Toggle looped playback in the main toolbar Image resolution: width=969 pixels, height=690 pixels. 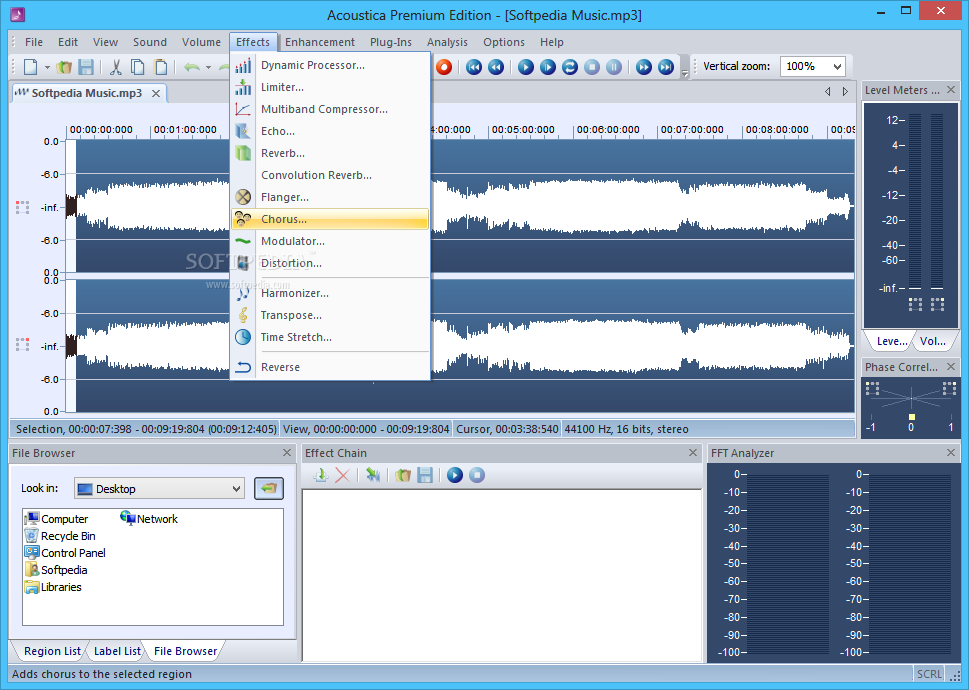point(570,67)
